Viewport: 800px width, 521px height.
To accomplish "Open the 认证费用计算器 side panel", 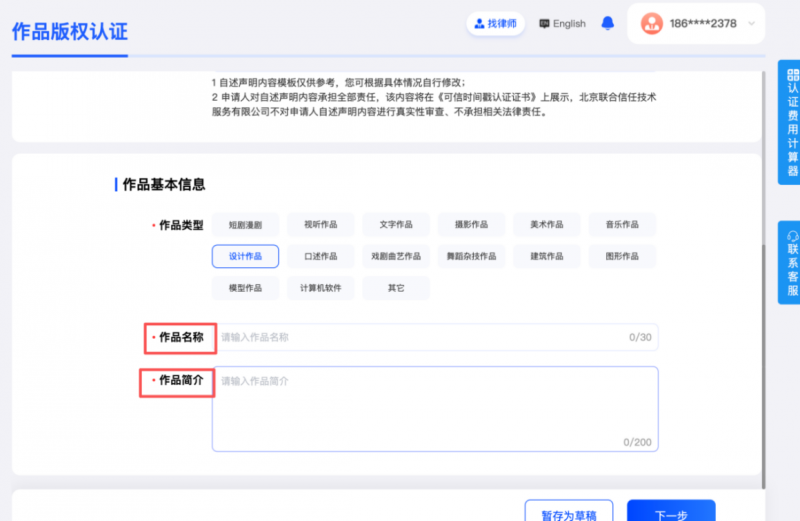I will click(791, 122).
